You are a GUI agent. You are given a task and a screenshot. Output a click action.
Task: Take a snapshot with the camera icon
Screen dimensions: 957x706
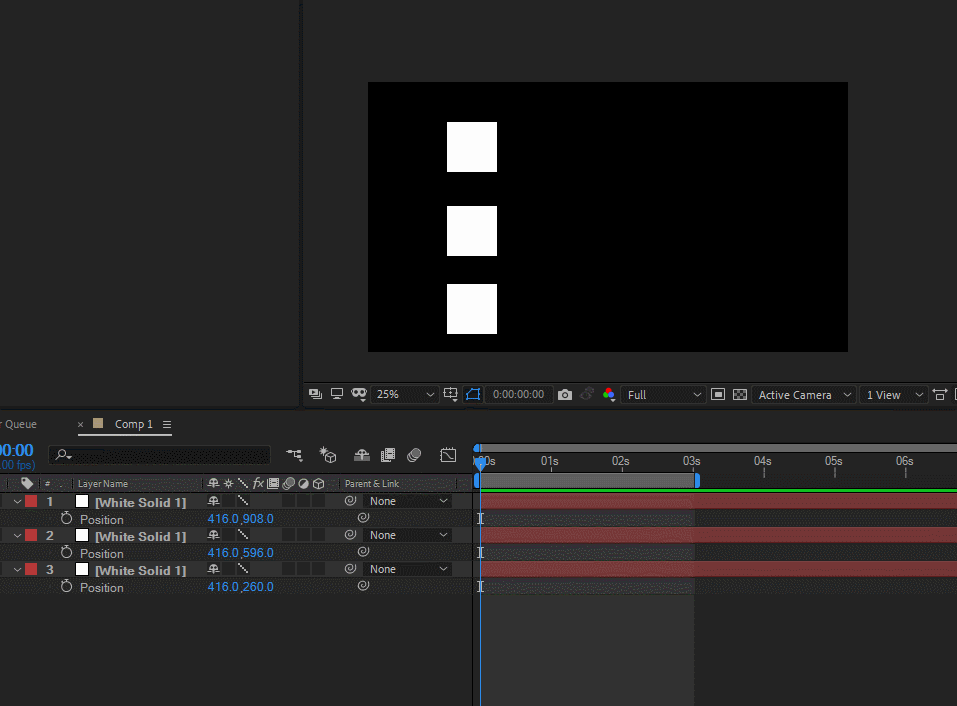tap(565, 395)
